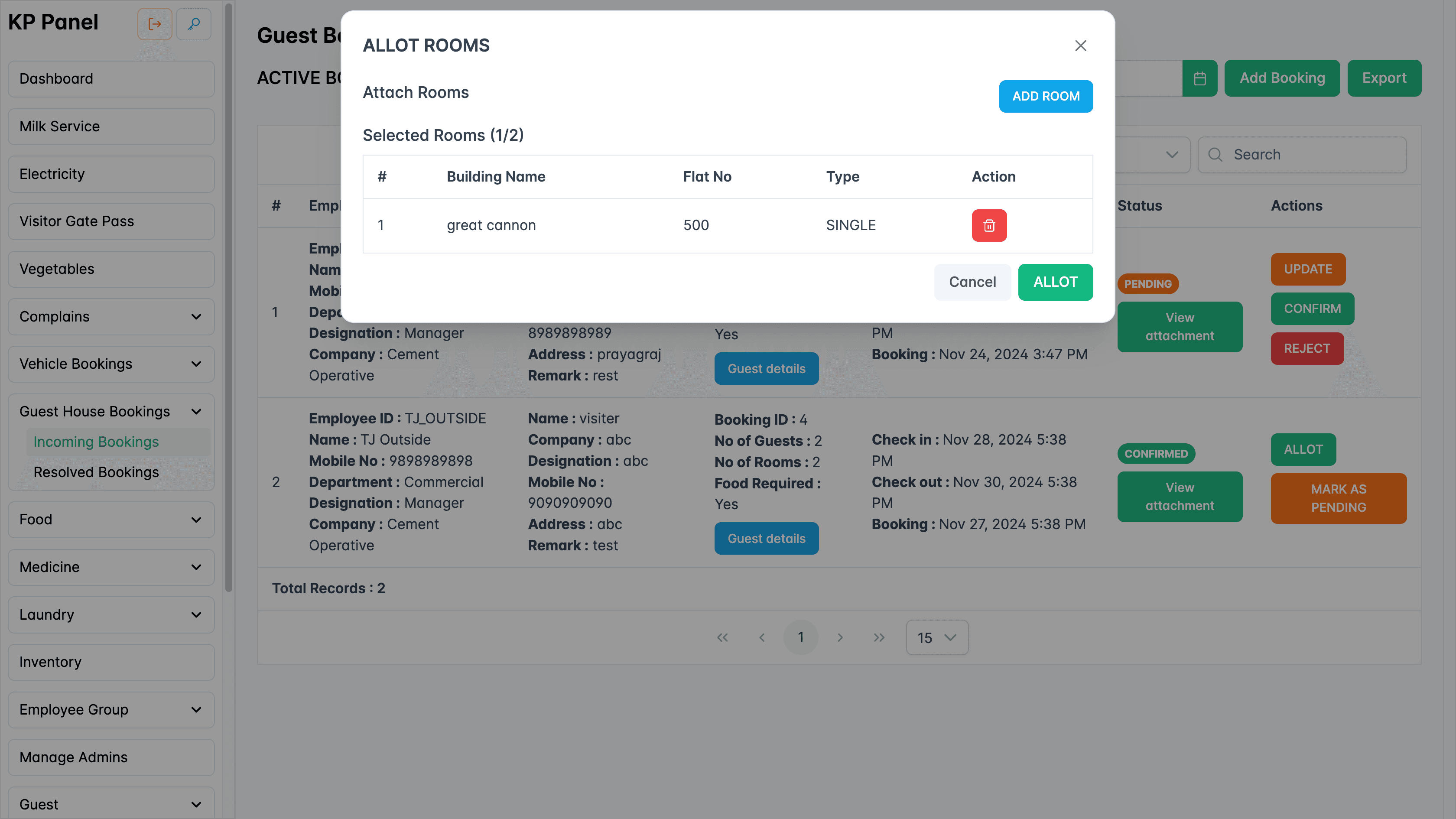The image size is (1456, 819).
Task: Expand the Complains sidebar menu
Action: [x=111, y=316]
